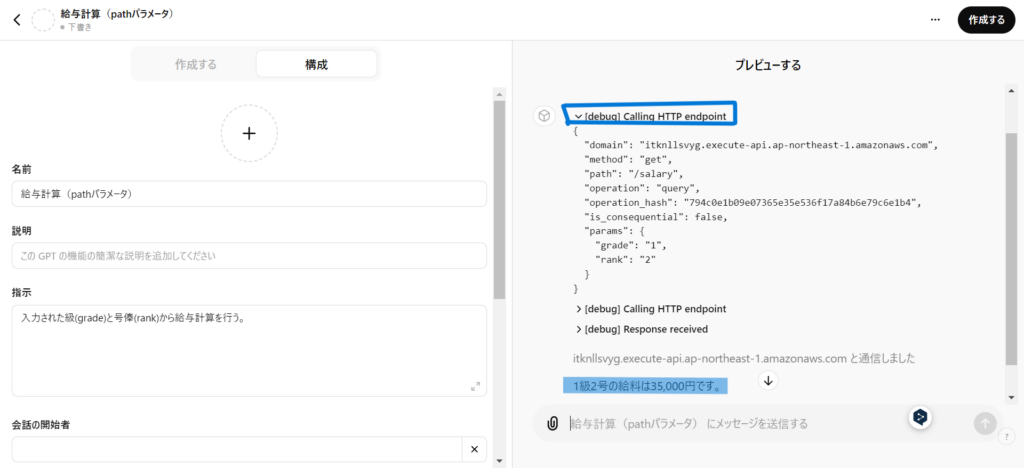Click the configuration panel vertical scrollbar
Screen dimensions: 1024x468
[x=500, y=200]
